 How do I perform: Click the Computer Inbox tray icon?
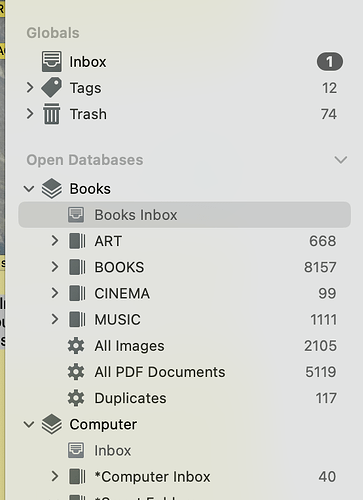(76, 450)
